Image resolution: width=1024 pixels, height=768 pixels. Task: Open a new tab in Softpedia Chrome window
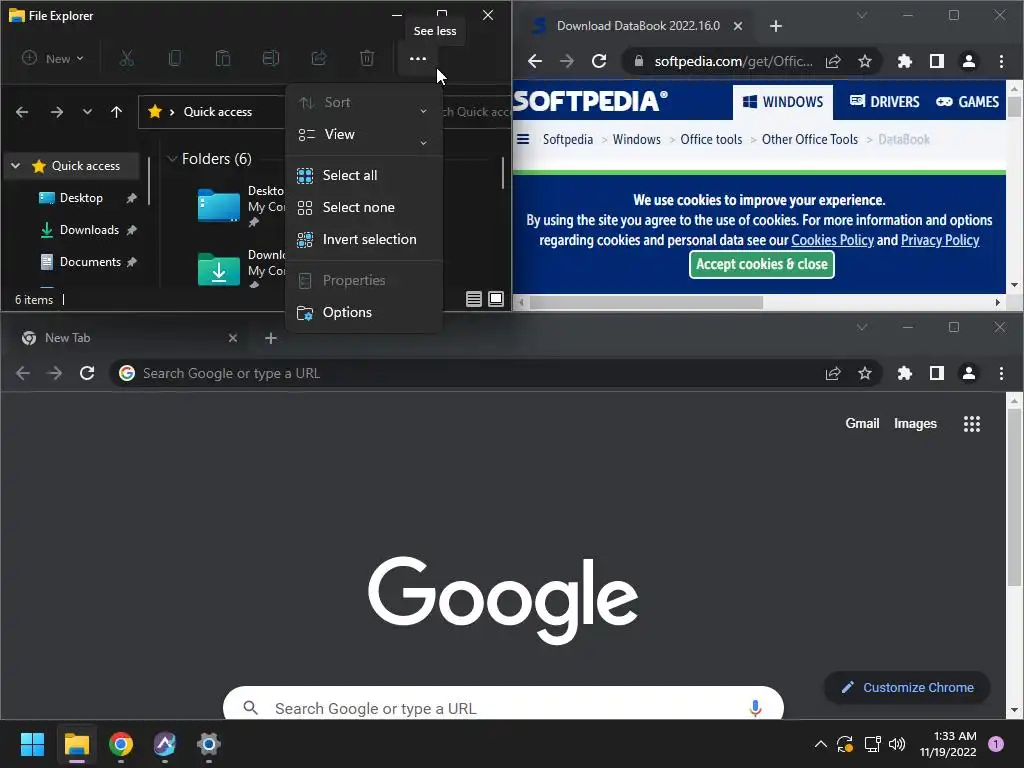tap(776, 26)
